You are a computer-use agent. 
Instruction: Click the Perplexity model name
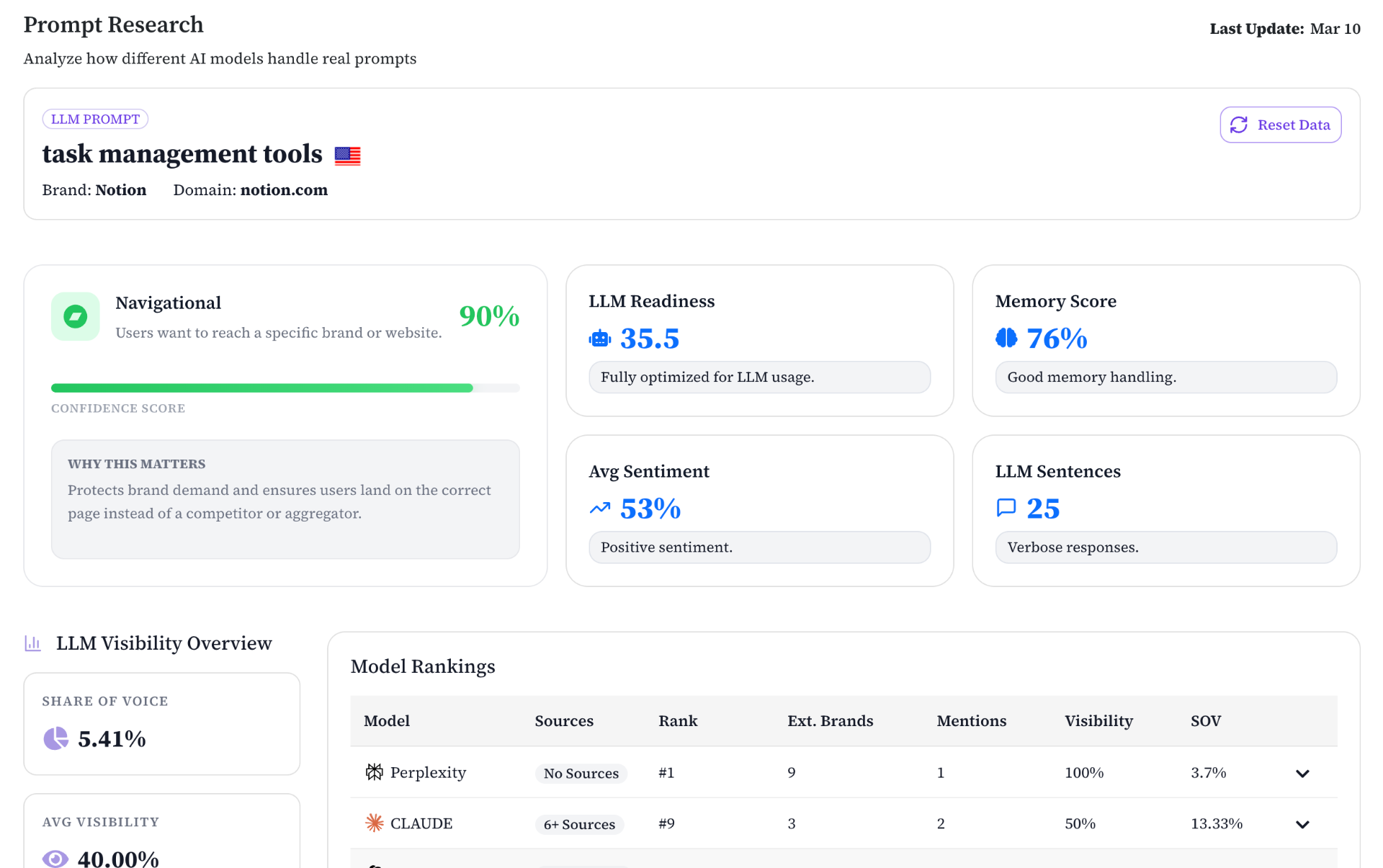click(x=428, y=773)
